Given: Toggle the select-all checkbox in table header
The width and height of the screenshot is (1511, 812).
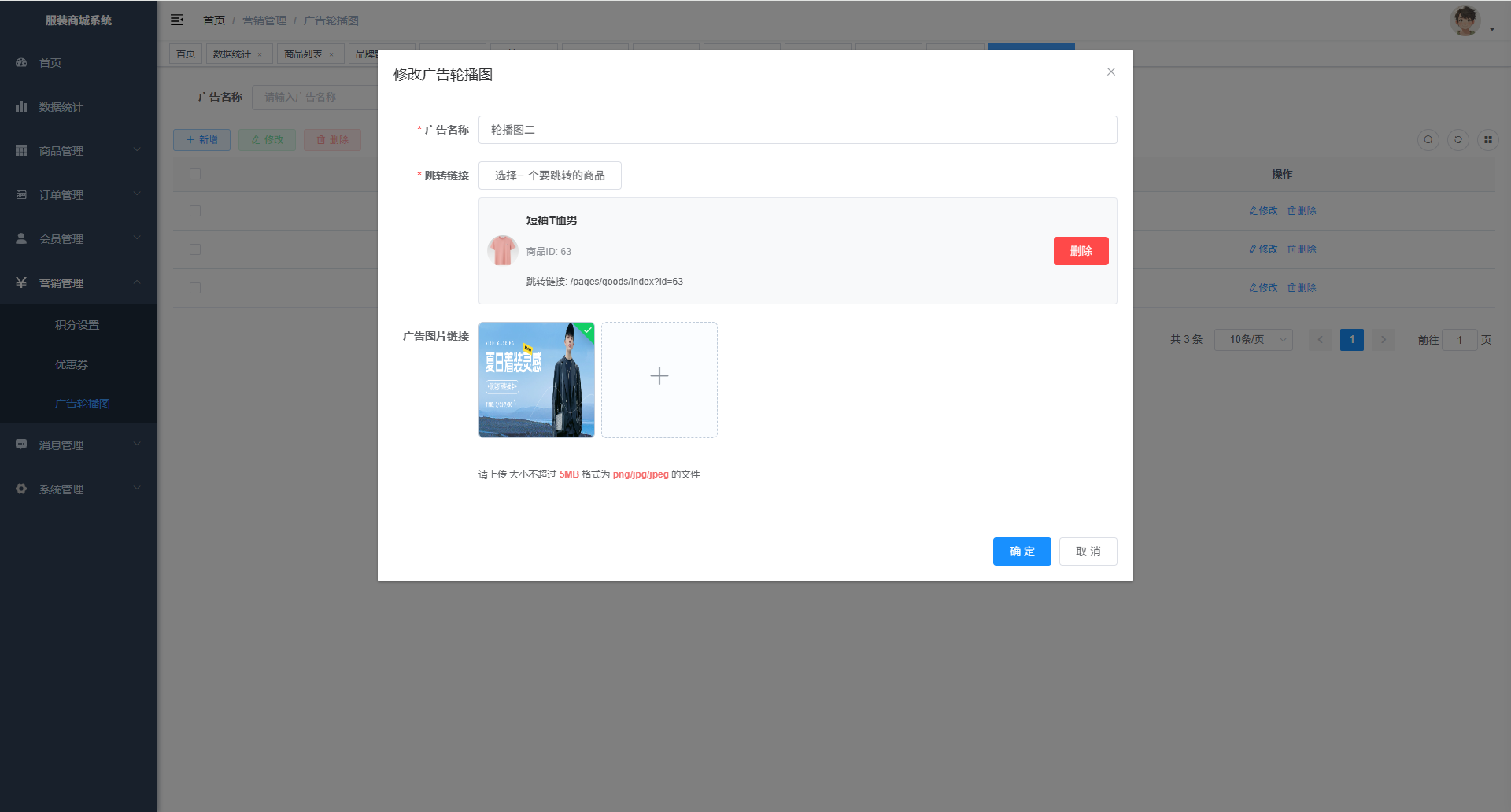Looking at the screenshot, I should pos(195,174).
